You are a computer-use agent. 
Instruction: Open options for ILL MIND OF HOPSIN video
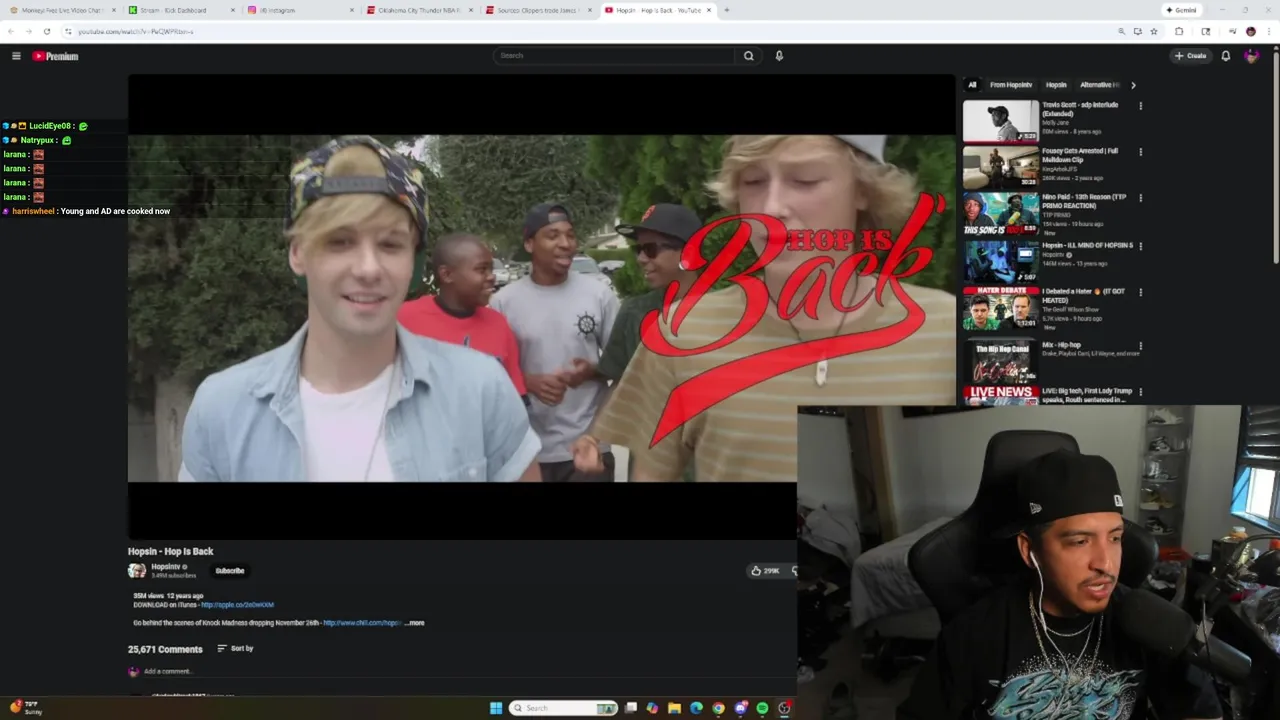1140,246
